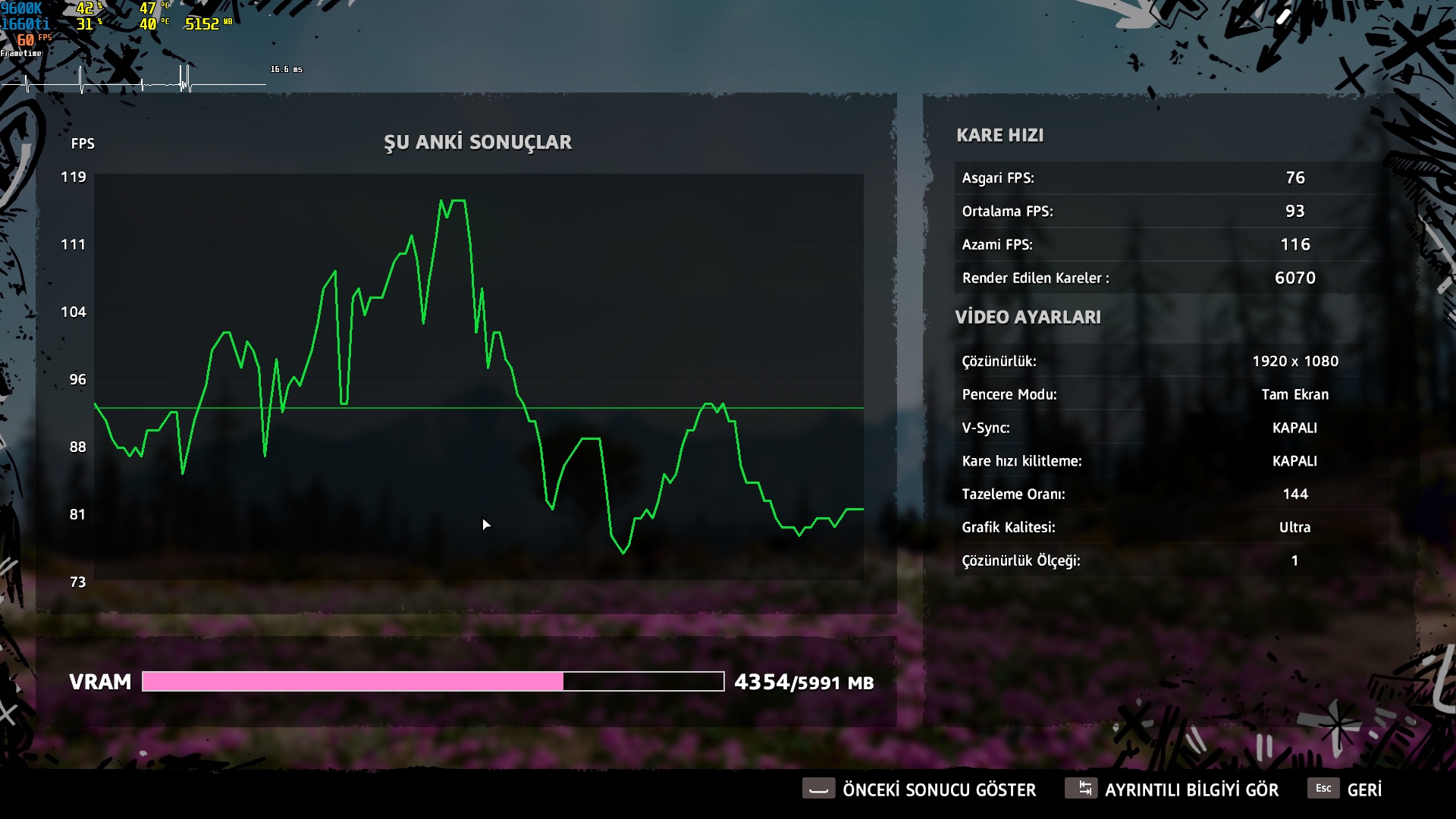Click the 96 axis label

(78, 379)
